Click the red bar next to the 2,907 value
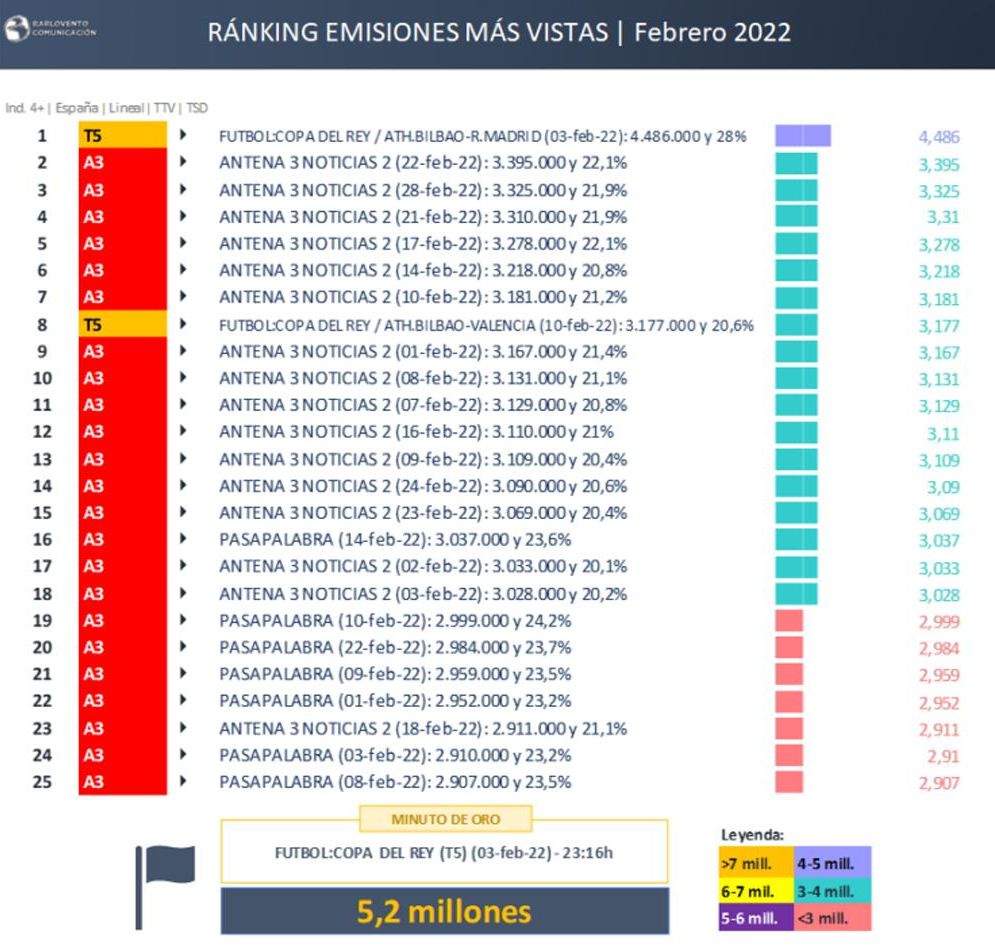The width and height of the screenshot is (995, 950). [790, 782]
